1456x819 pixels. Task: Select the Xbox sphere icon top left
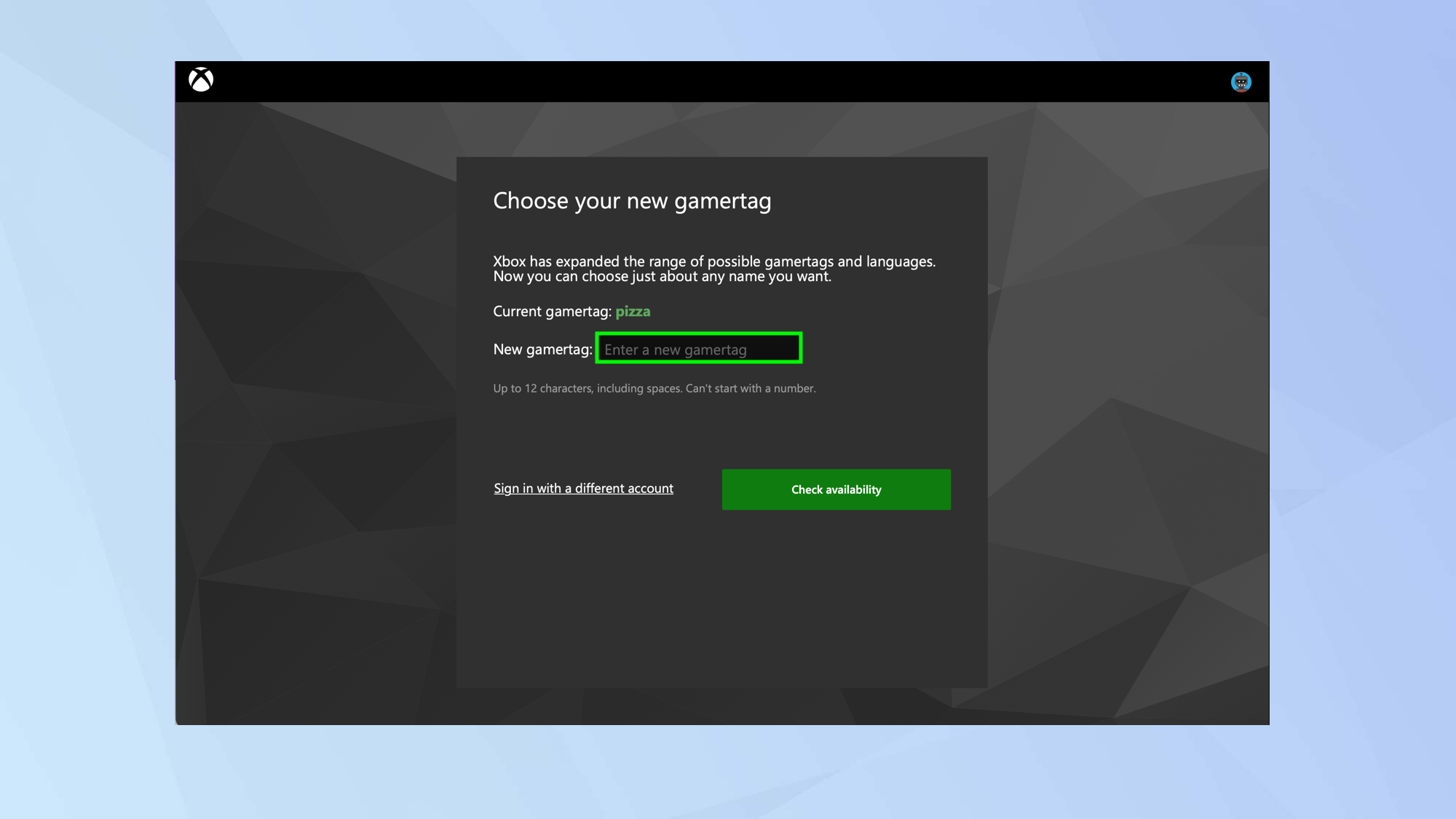coord(202,81)
